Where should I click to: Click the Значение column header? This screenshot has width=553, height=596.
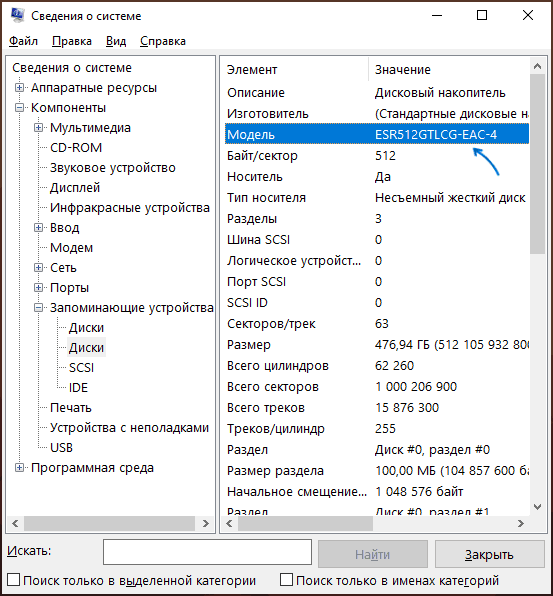click(x=448, y=70)
